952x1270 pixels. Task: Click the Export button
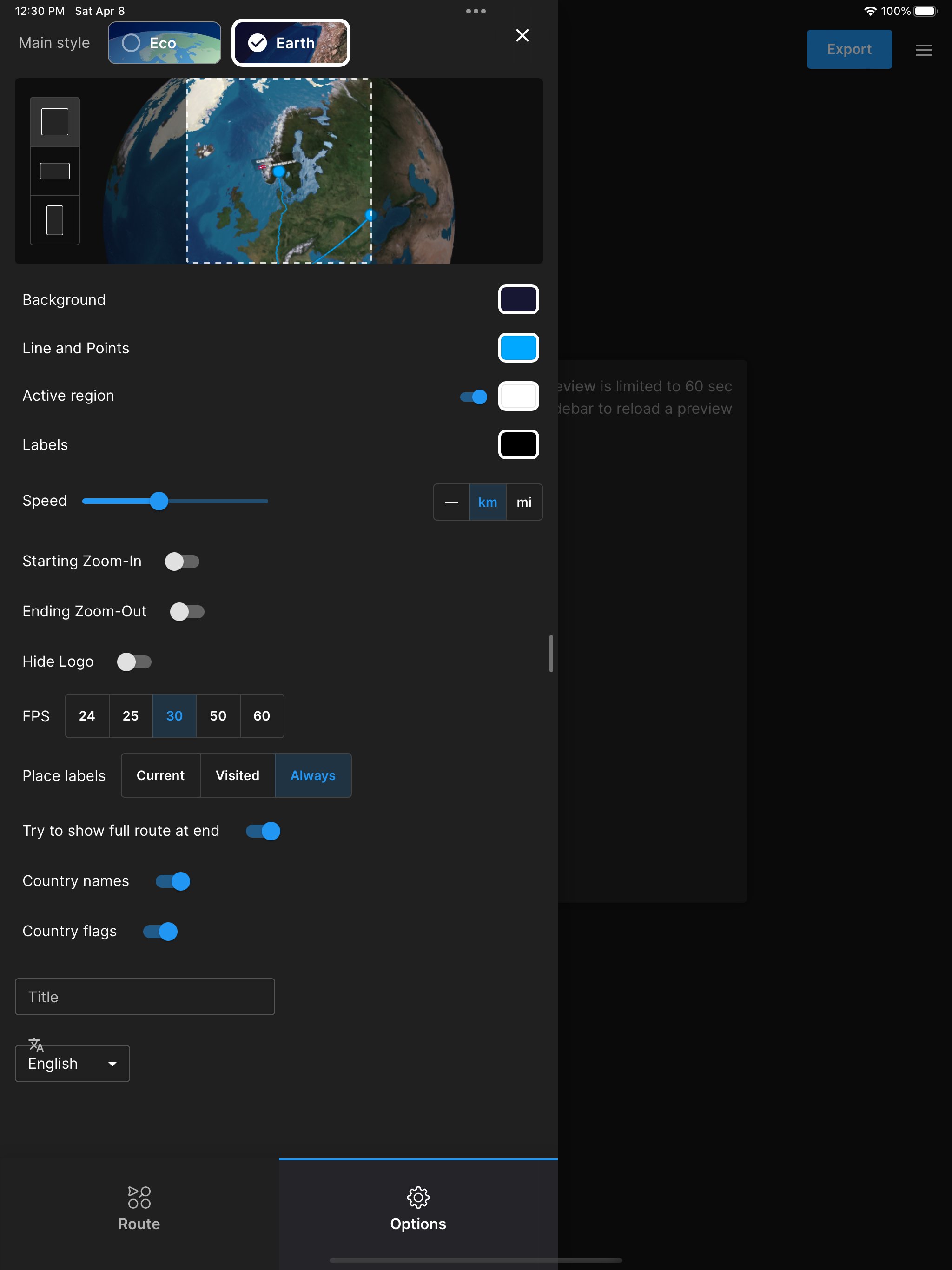click(849, 49)
